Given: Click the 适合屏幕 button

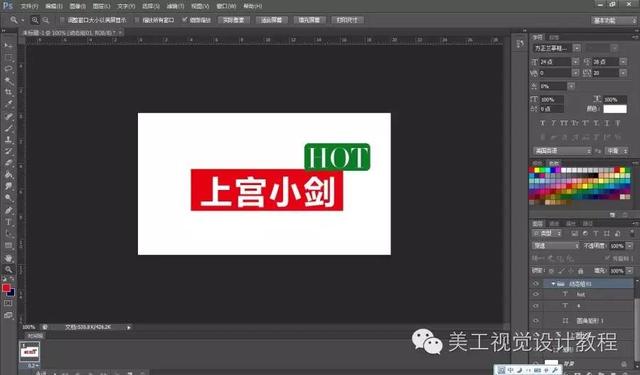Looking at the screenshot, I should (271, 20).
